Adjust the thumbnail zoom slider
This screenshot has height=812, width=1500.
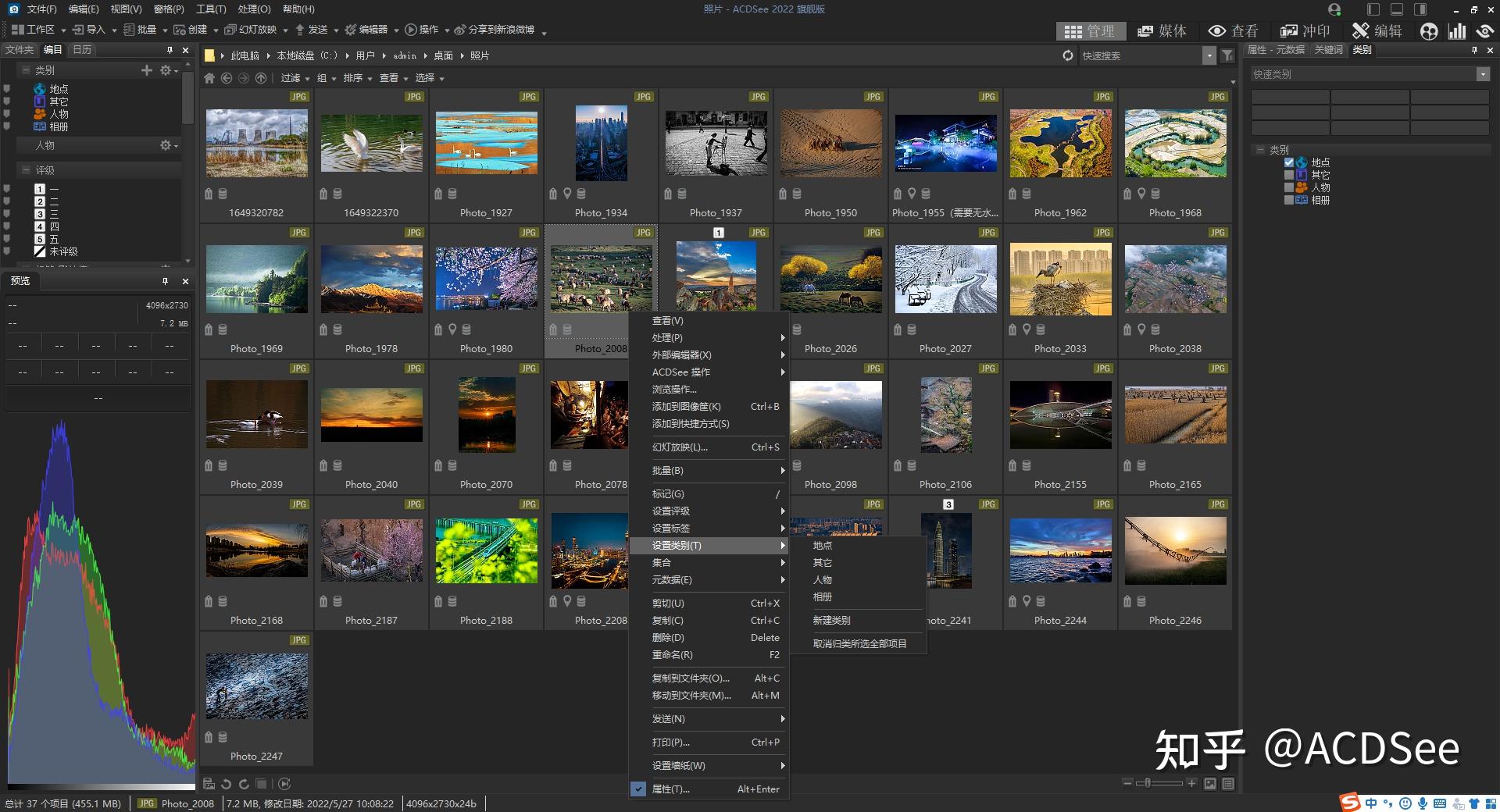[1148, 783]
